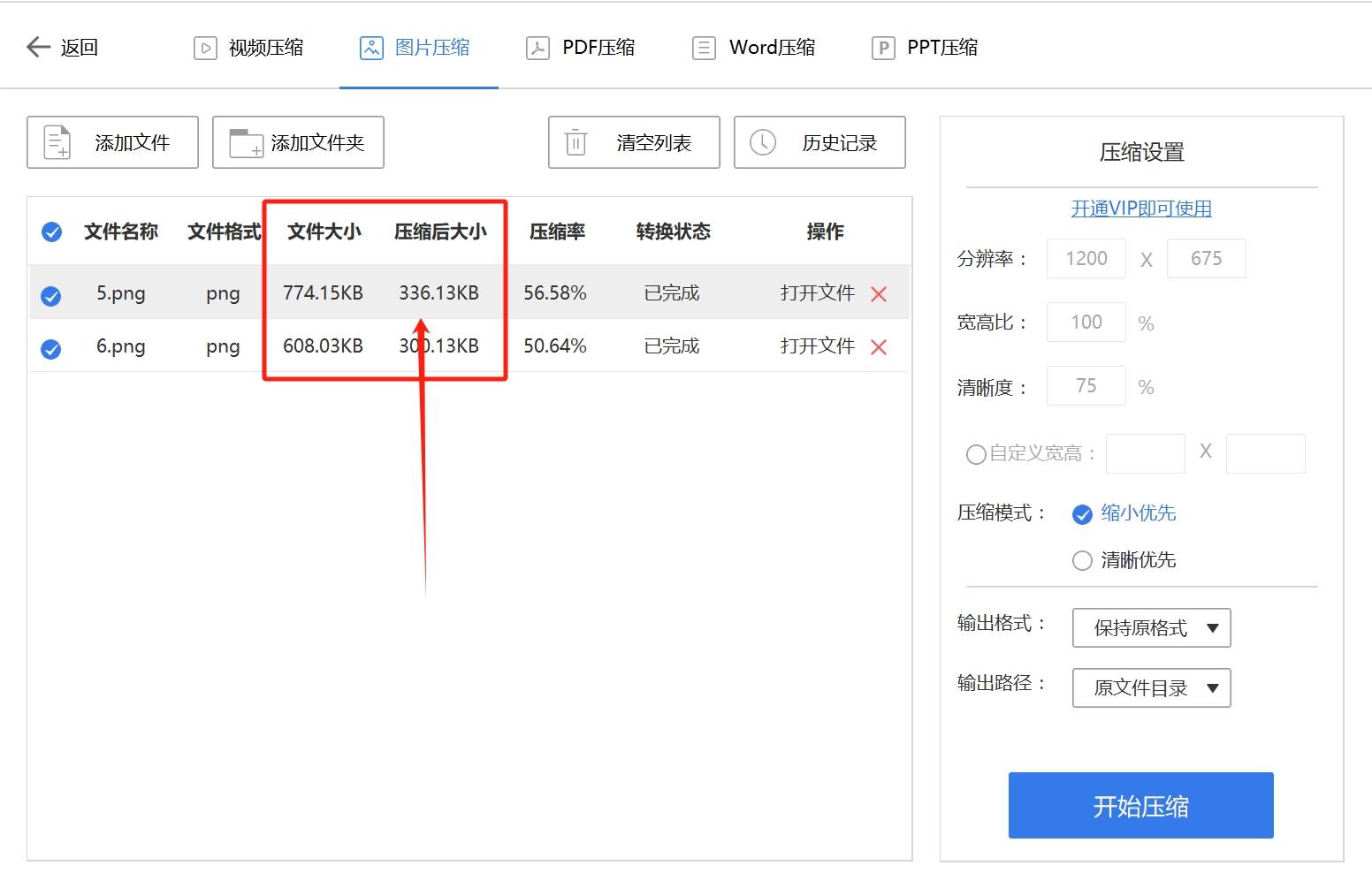
Task: Click the trash can icon
Action: coord(575,141)
